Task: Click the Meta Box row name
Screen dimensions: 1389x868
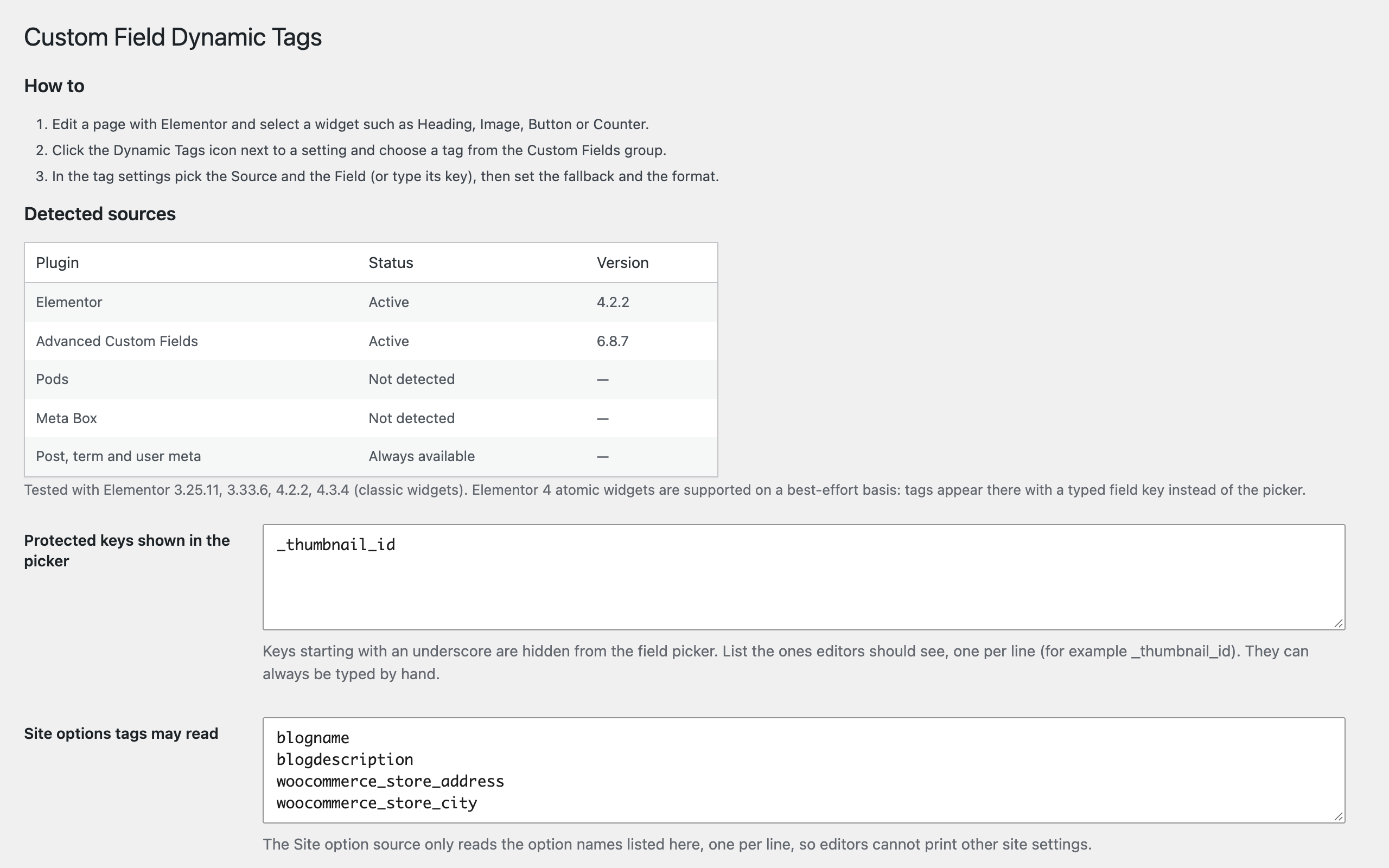Action: [x=66, y=418]
